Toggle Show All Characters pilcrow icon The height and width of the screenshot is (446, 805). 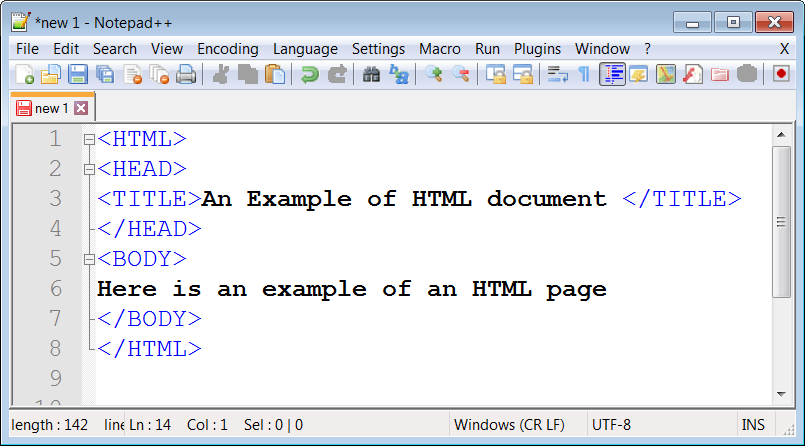pyautogui.click(x=584, y=74)
